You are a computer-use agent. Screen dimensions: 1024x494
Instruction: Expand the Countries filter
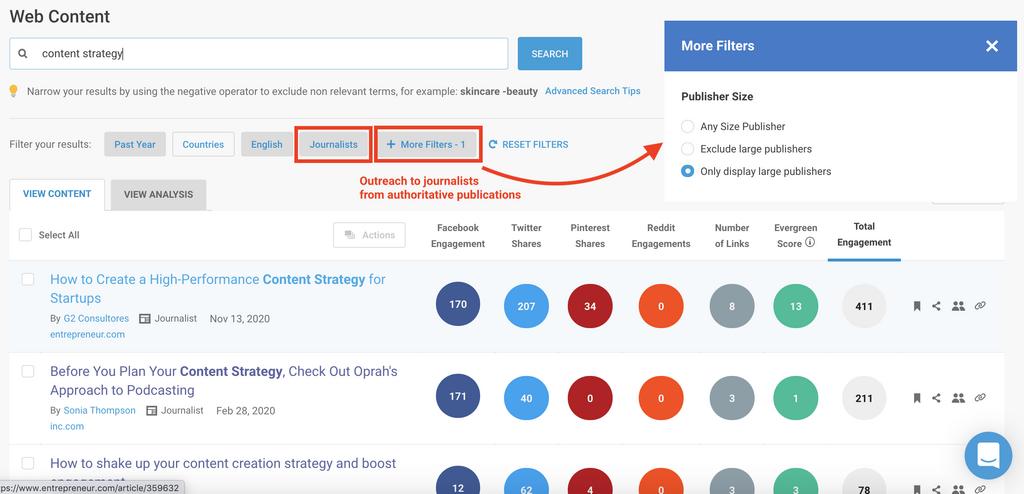pyautogui.click(x=203, y=145)
